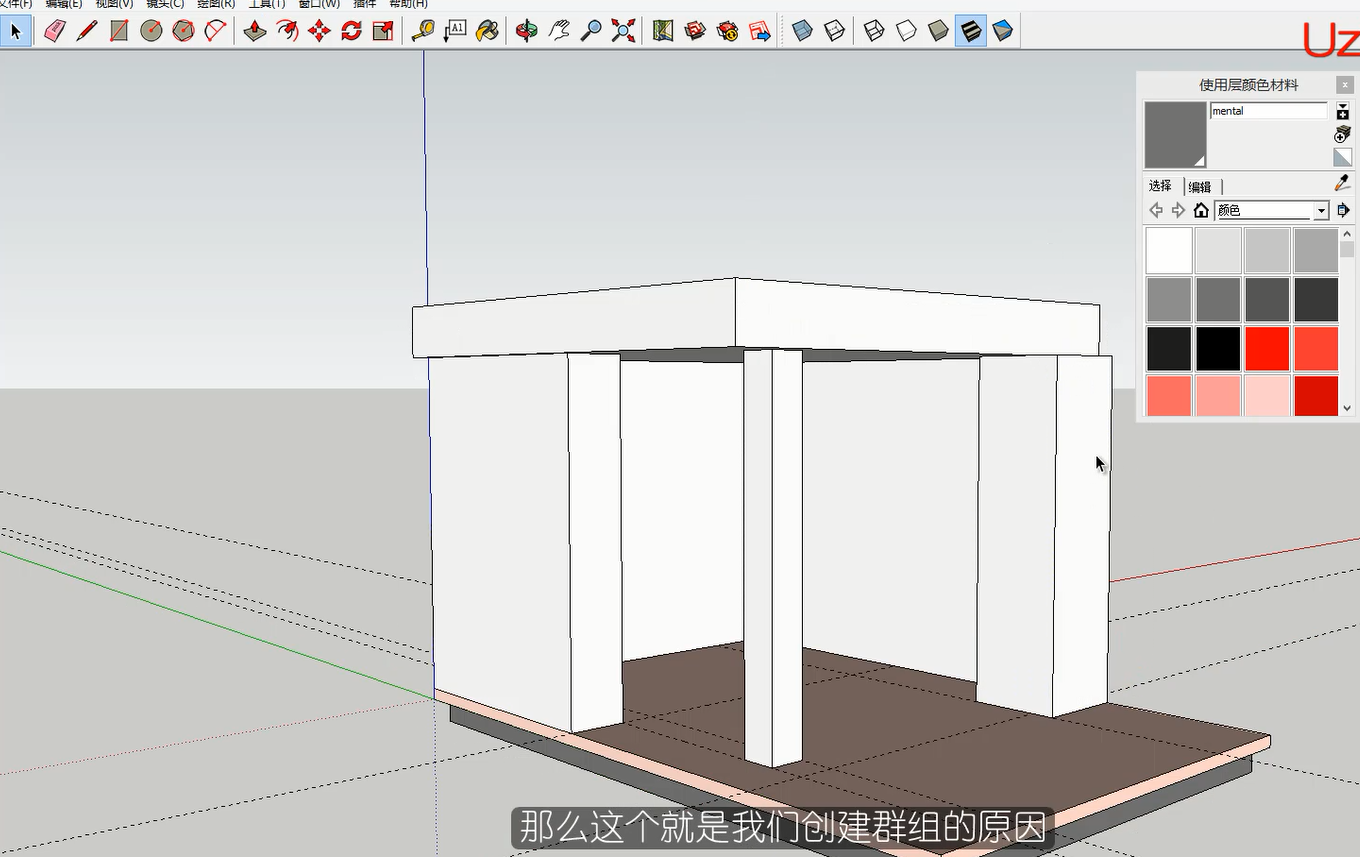This screenshot has width=1360, height=857.
Task: Expand the secondary selection pane
Action: 1342,111
